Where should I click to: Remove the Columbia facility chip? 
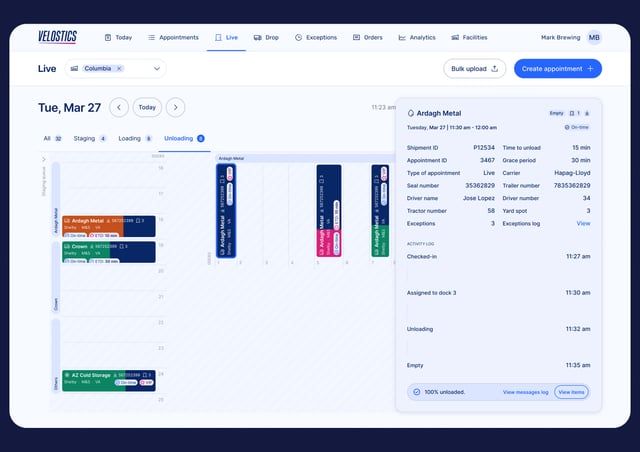(119, 69)
